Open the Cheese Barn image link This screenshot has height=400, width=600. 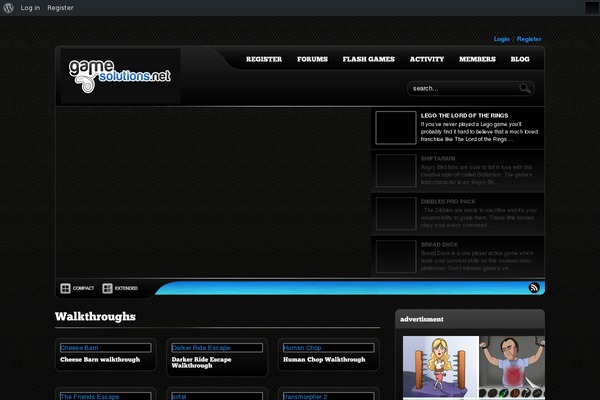click(x=106, y=348)
